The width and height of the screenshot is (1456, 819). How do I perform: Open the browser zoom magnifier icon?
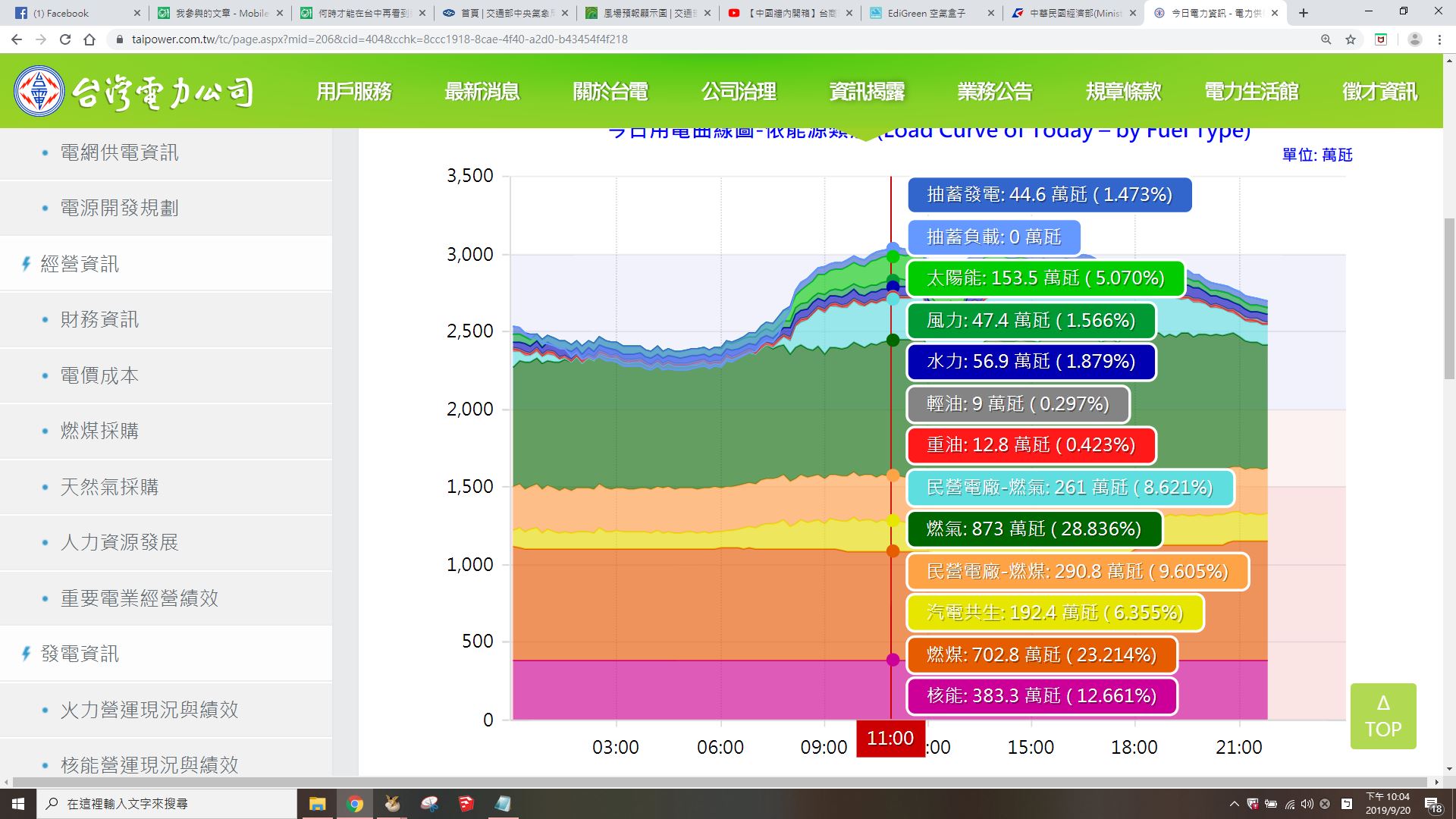1326,39
